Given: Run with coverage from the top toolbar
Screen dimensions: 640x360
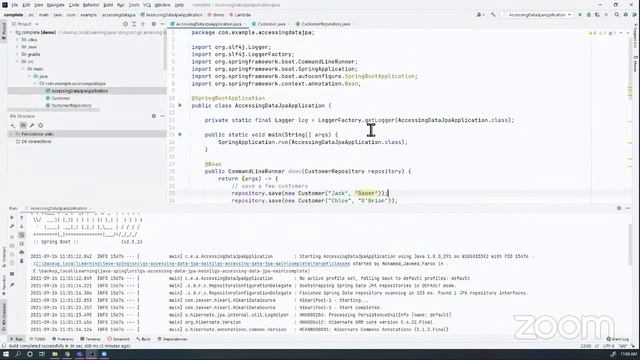Looking at the screenshot, I should 597,15.
